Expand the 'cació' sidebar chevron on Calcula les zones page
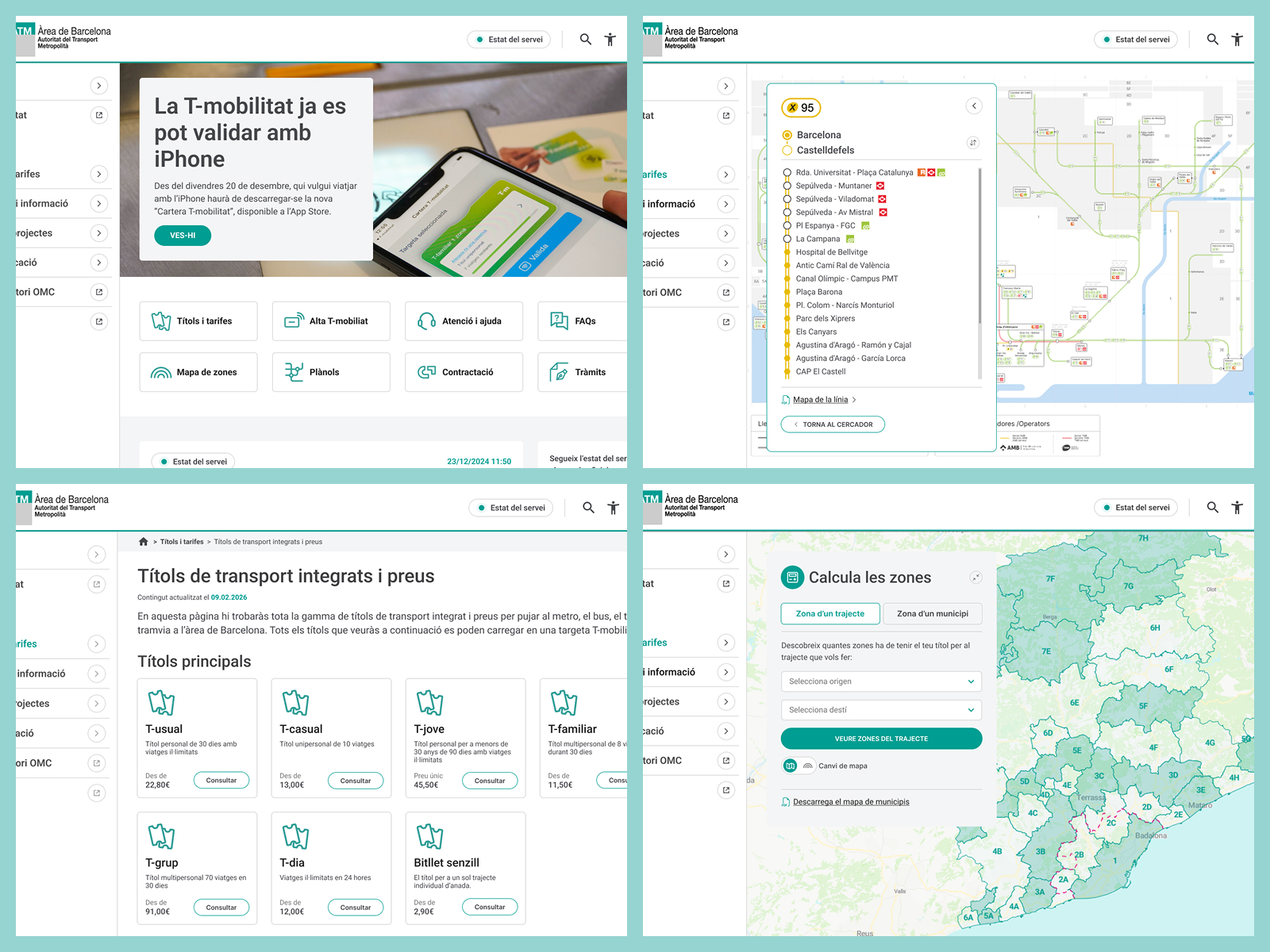The height and width of the screenshot is (952, 1270). coord(726,731)
